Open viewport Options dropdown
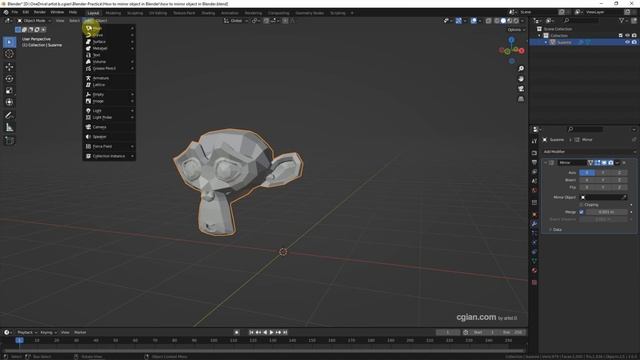This screenshot has height=360, width=640. (x=516, y=30)
